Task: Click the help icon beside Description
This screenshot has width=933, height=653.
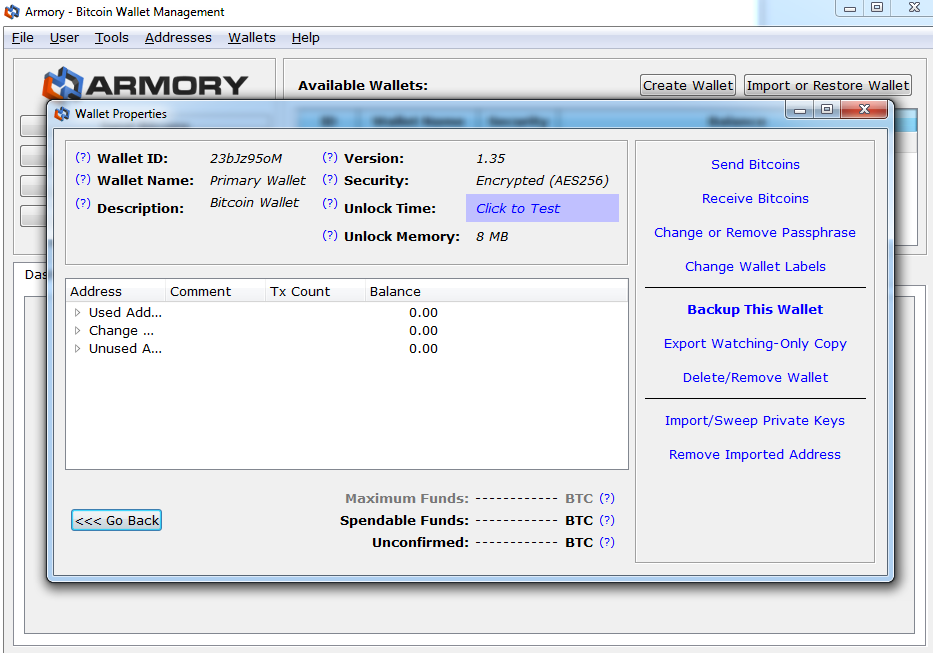Action: (83, 204)
